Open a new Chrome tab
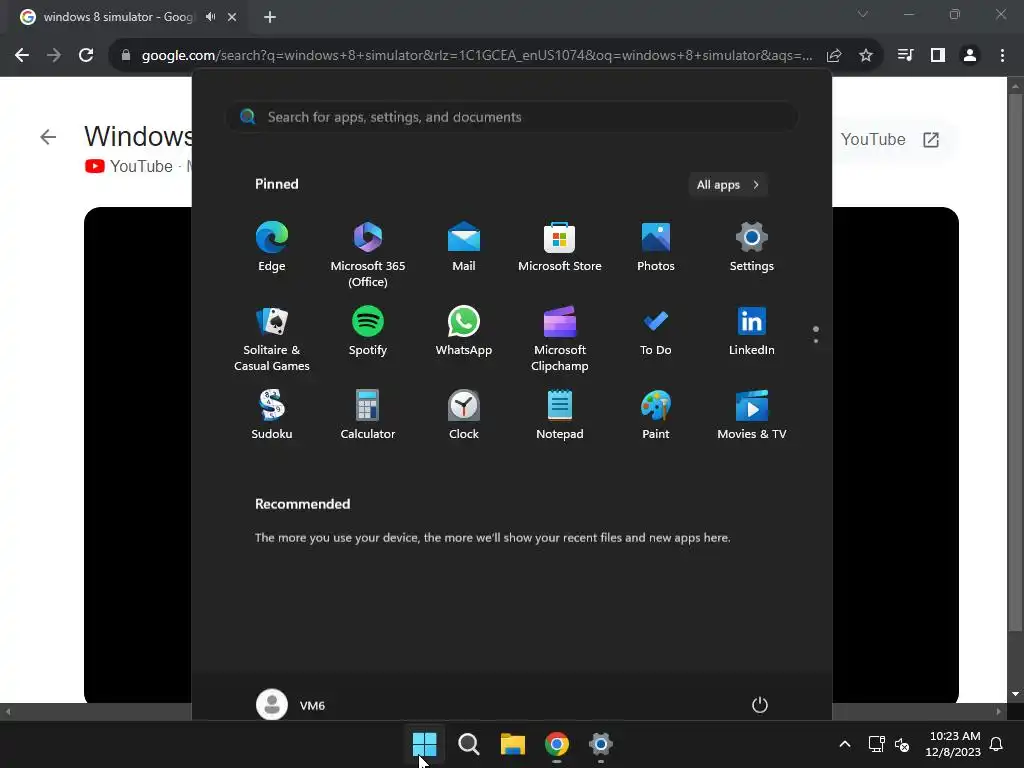This screenshot has height=768, width=1024. click(270, 17)
